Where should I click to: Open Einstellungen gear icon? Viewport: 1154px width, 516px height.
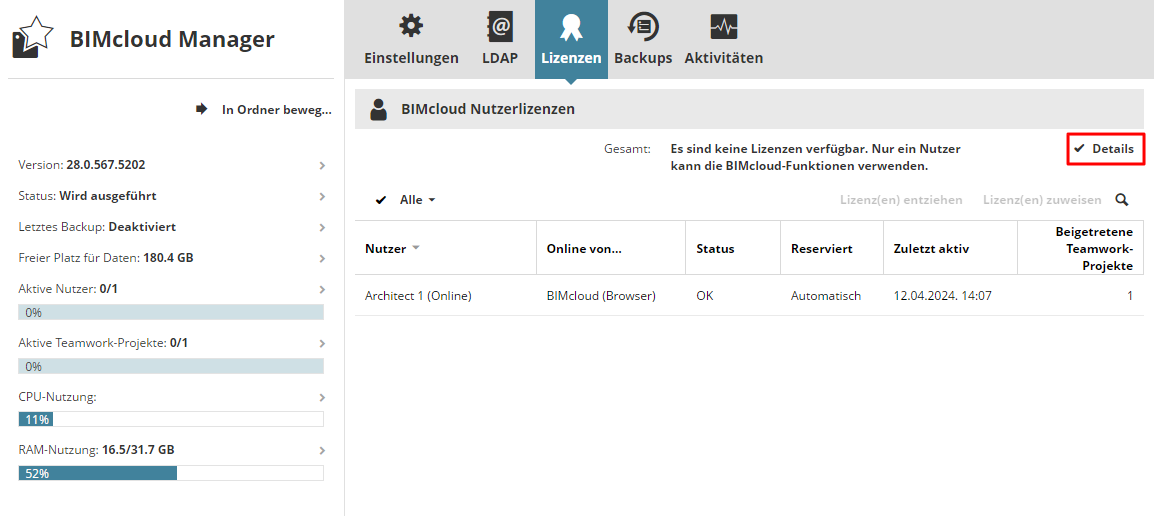[411, 26]
